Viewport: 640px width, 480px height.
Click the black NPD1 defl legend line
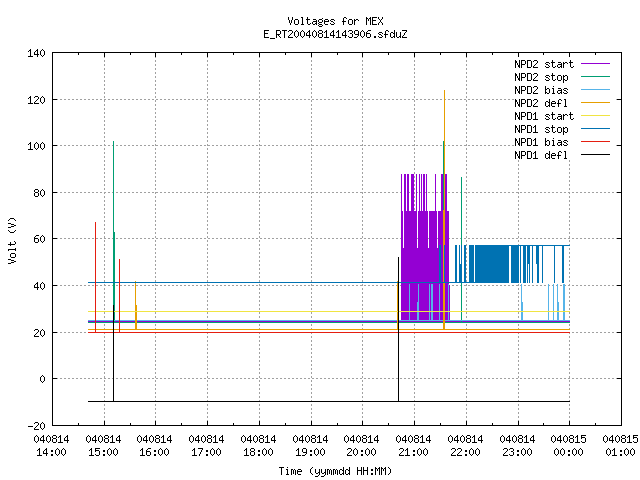(596, 155)
